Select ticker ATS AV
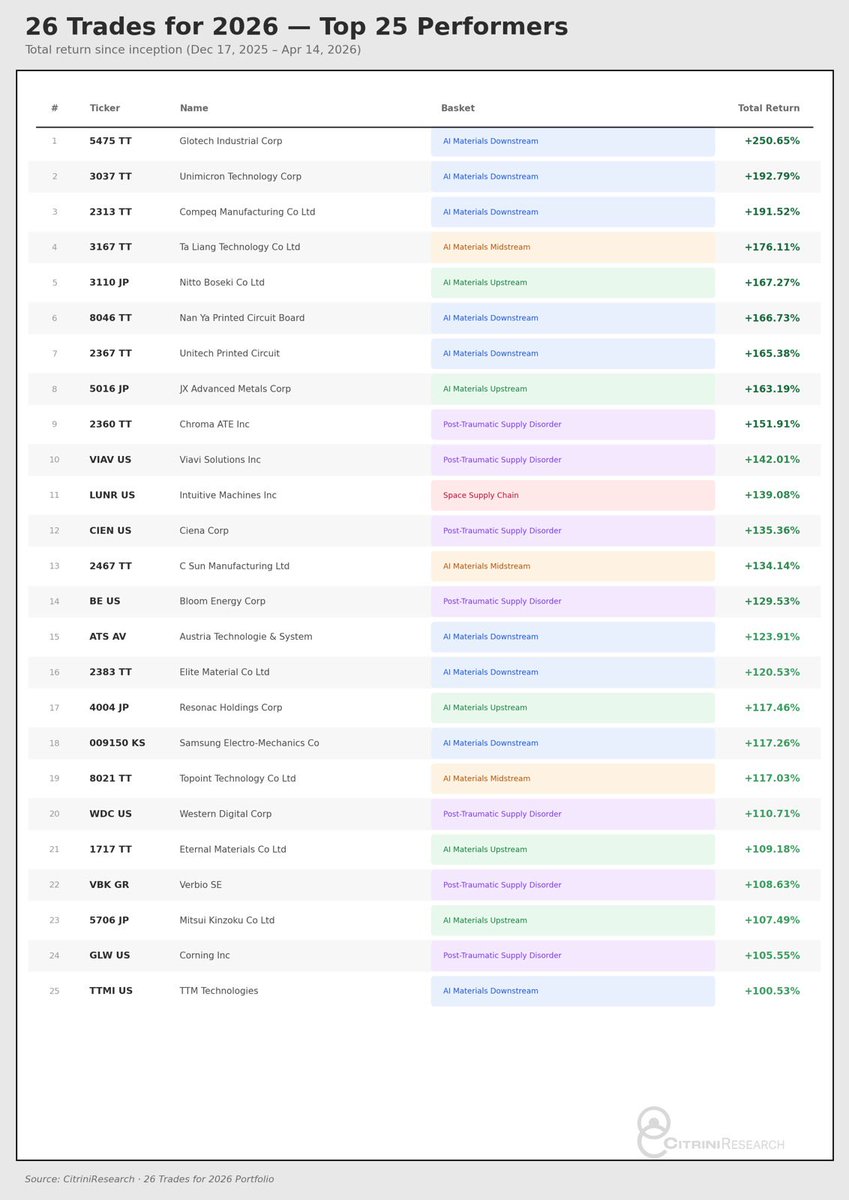The height and width of the screenshot is (1200, 849). [108, 637]
